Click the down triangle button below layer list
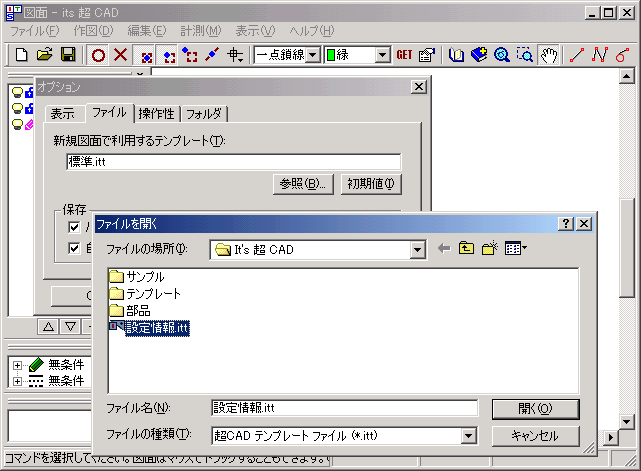This screenshot has width=641, height=471. (70, 327)
